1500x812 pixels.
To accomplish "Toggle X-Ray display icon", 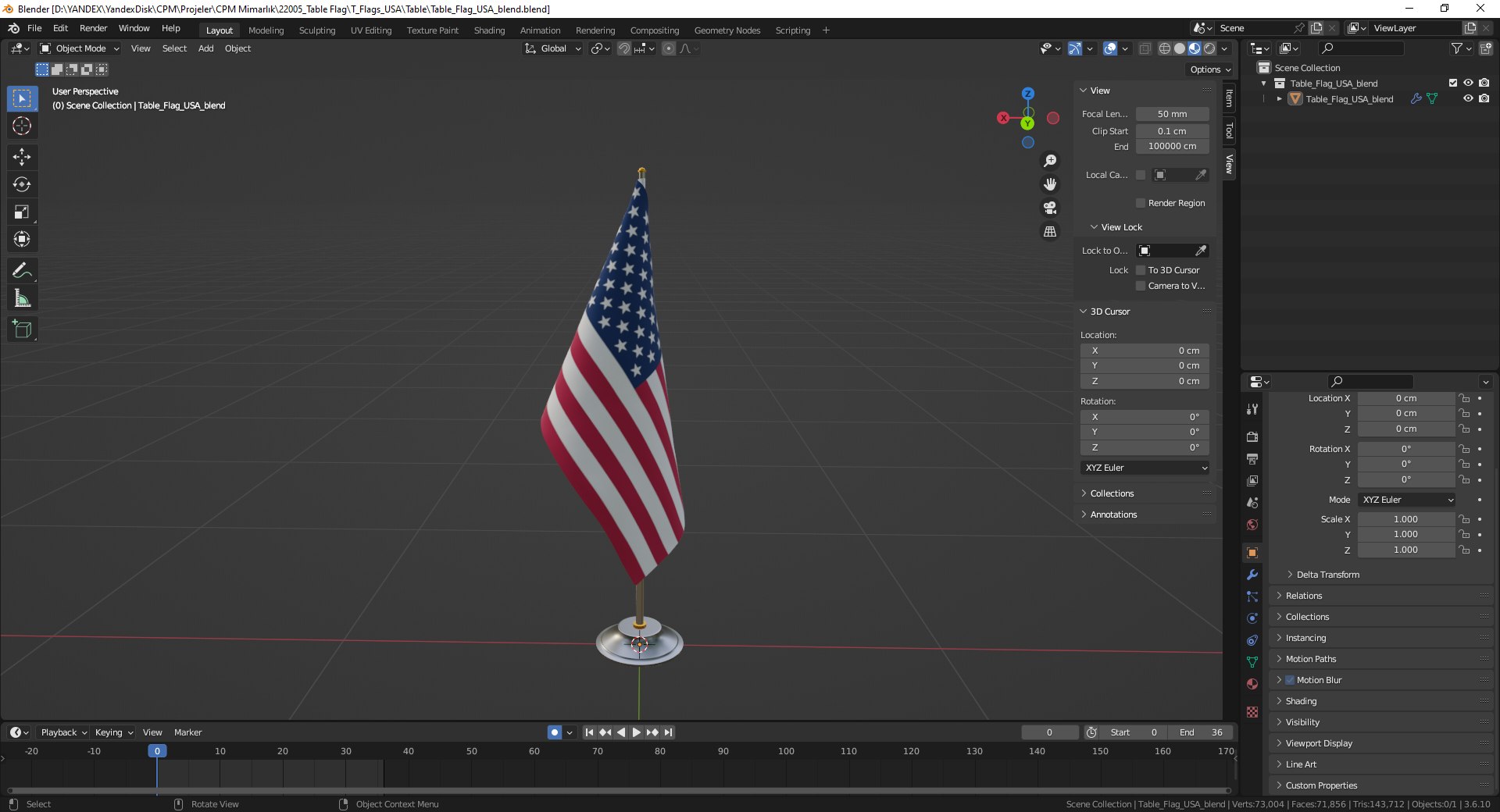I will (1145, 48).
